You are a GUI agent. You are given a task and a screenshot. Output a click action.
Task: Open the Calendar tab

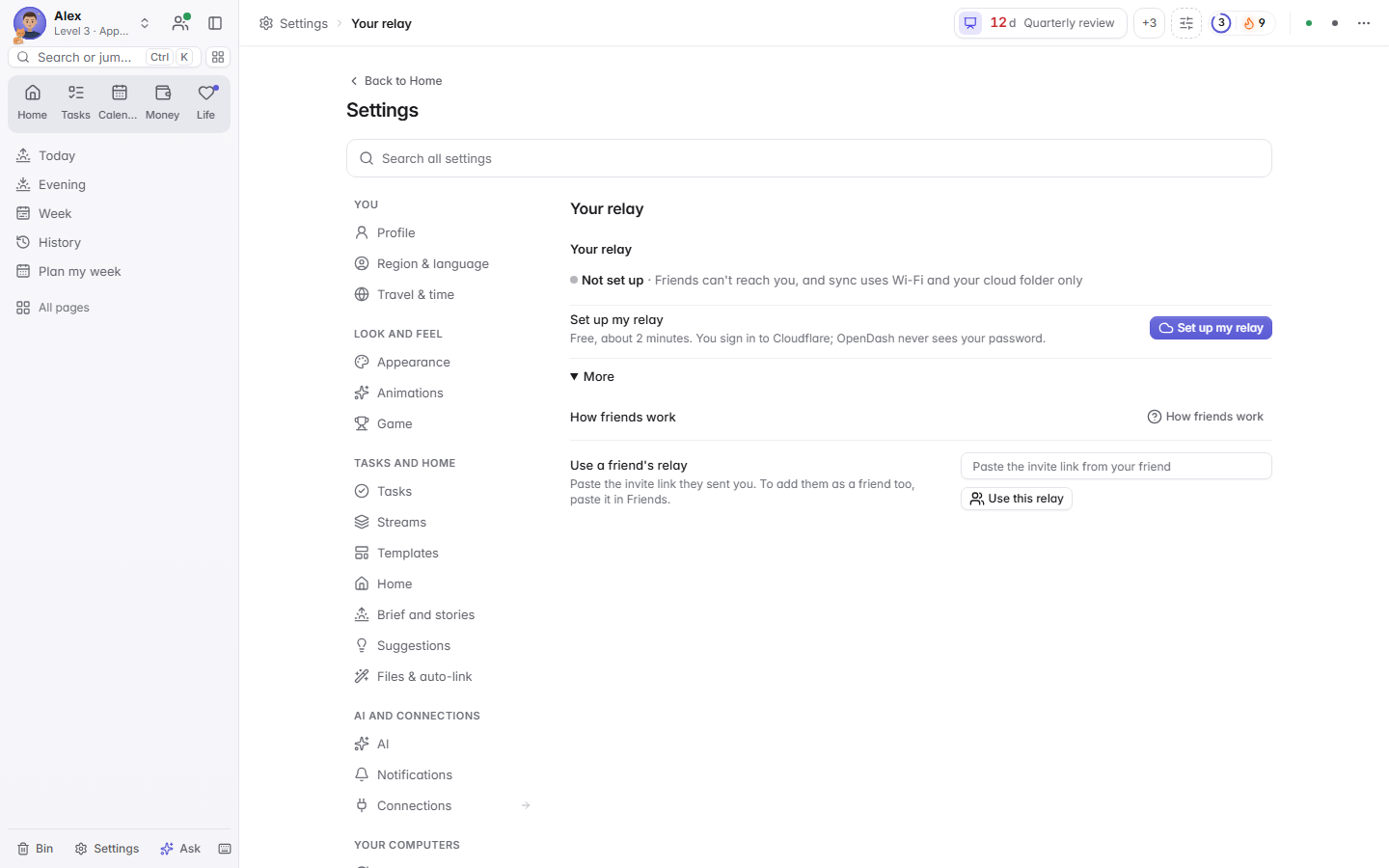[119, 102]
